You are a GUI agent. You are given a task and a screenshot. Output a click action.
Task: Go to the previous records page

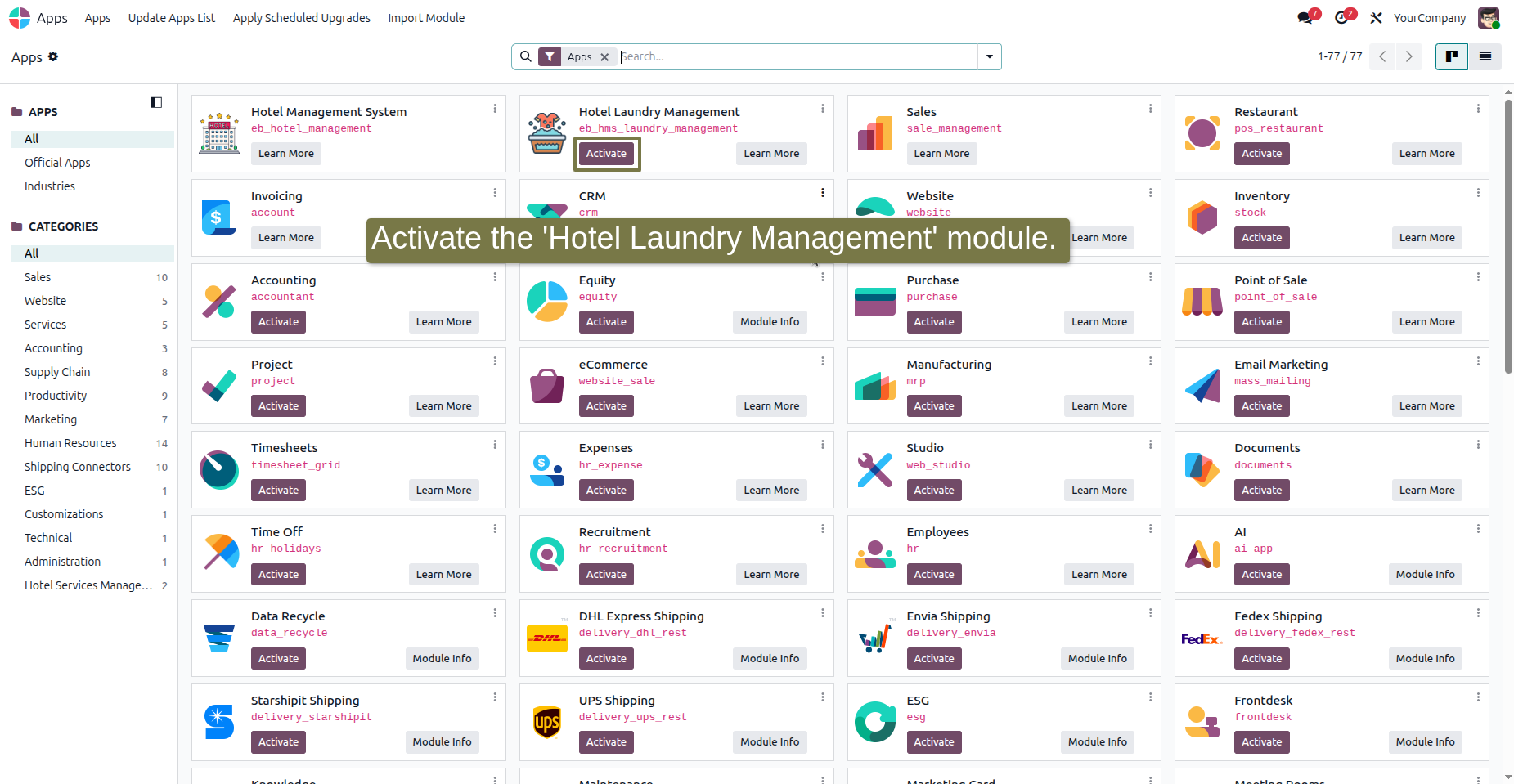pos(1382,56)
